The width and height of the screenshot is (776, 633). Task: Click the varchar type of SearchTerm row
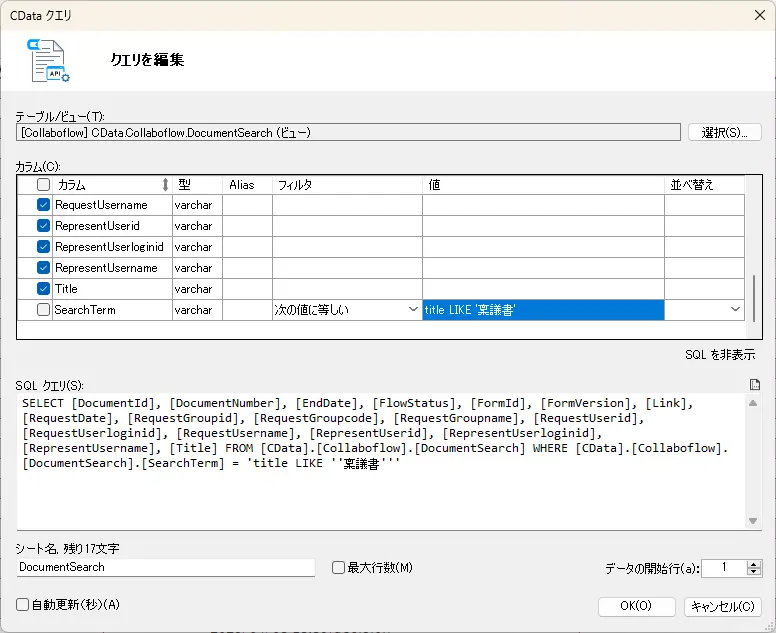click(194, 310)
